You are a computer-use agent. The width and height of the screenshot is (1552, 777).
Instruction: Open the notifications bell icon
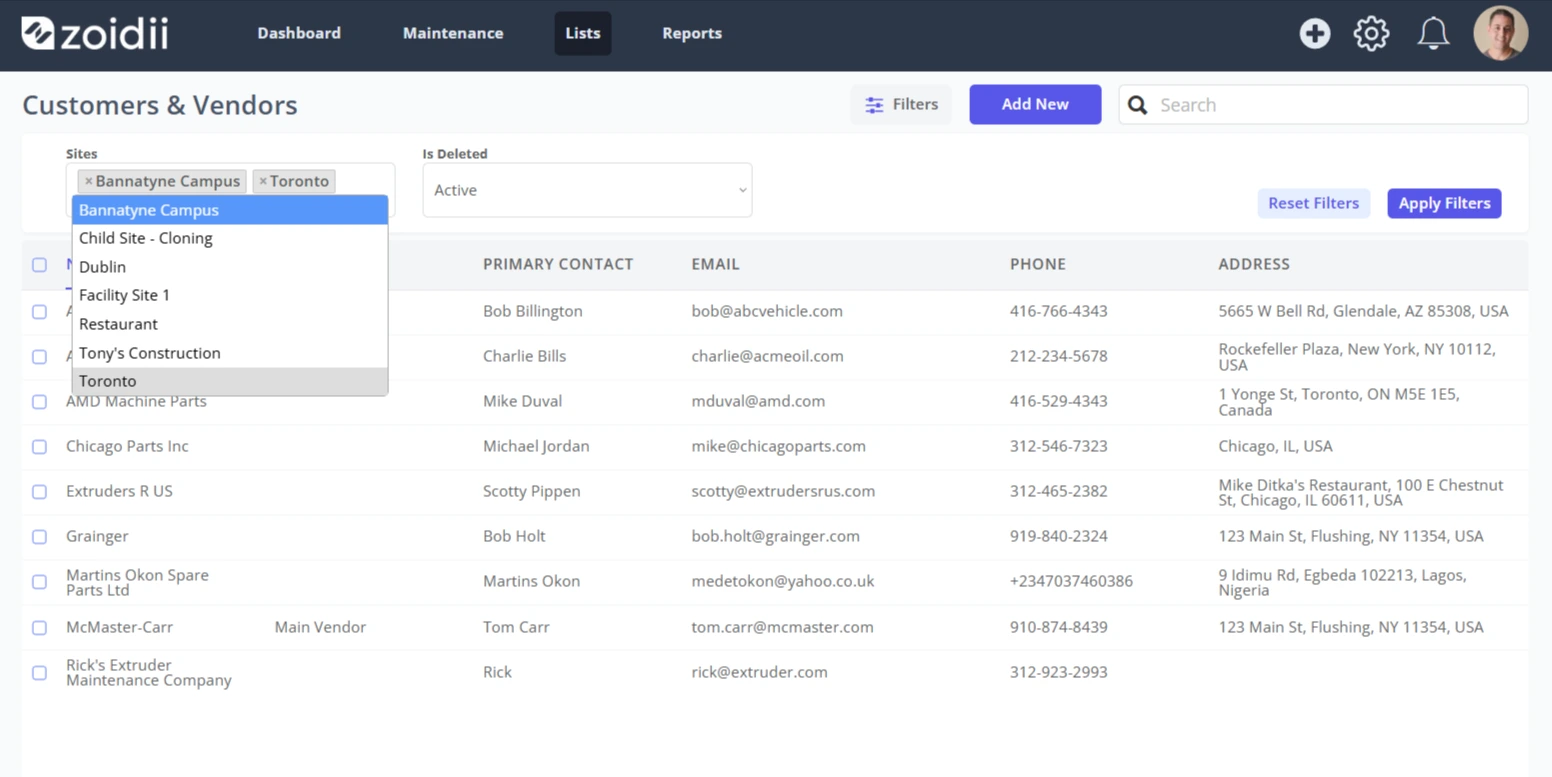(x=1433, y=33)
